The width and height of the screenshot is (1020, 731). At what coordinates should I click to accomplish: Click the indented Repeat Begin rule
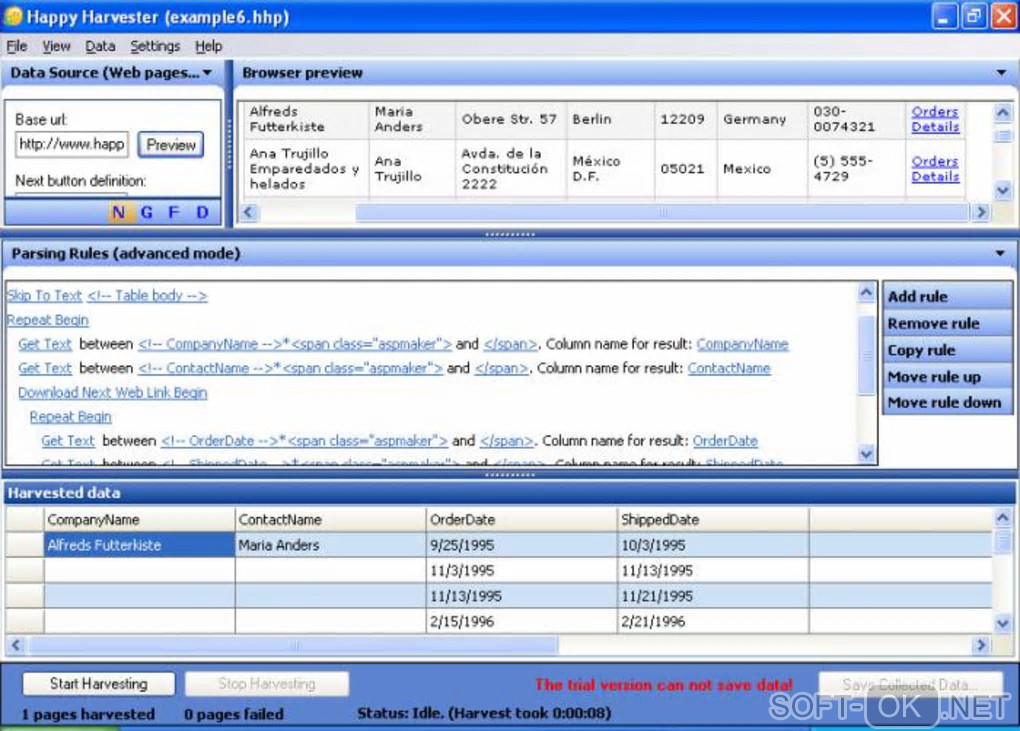point(70,417)
